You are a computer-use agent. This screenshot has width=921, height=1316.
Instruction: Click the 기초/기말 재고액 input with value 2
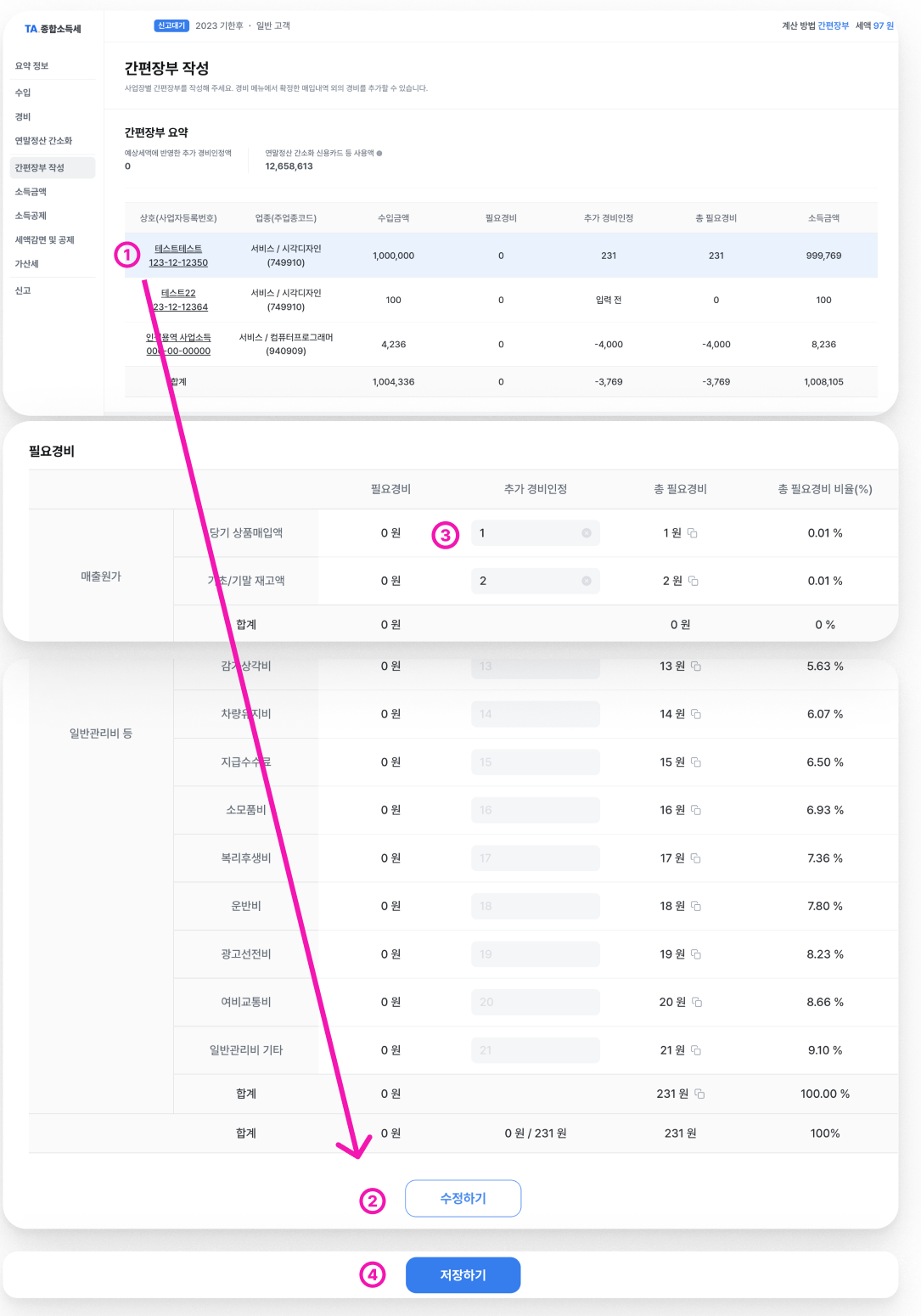536,581
